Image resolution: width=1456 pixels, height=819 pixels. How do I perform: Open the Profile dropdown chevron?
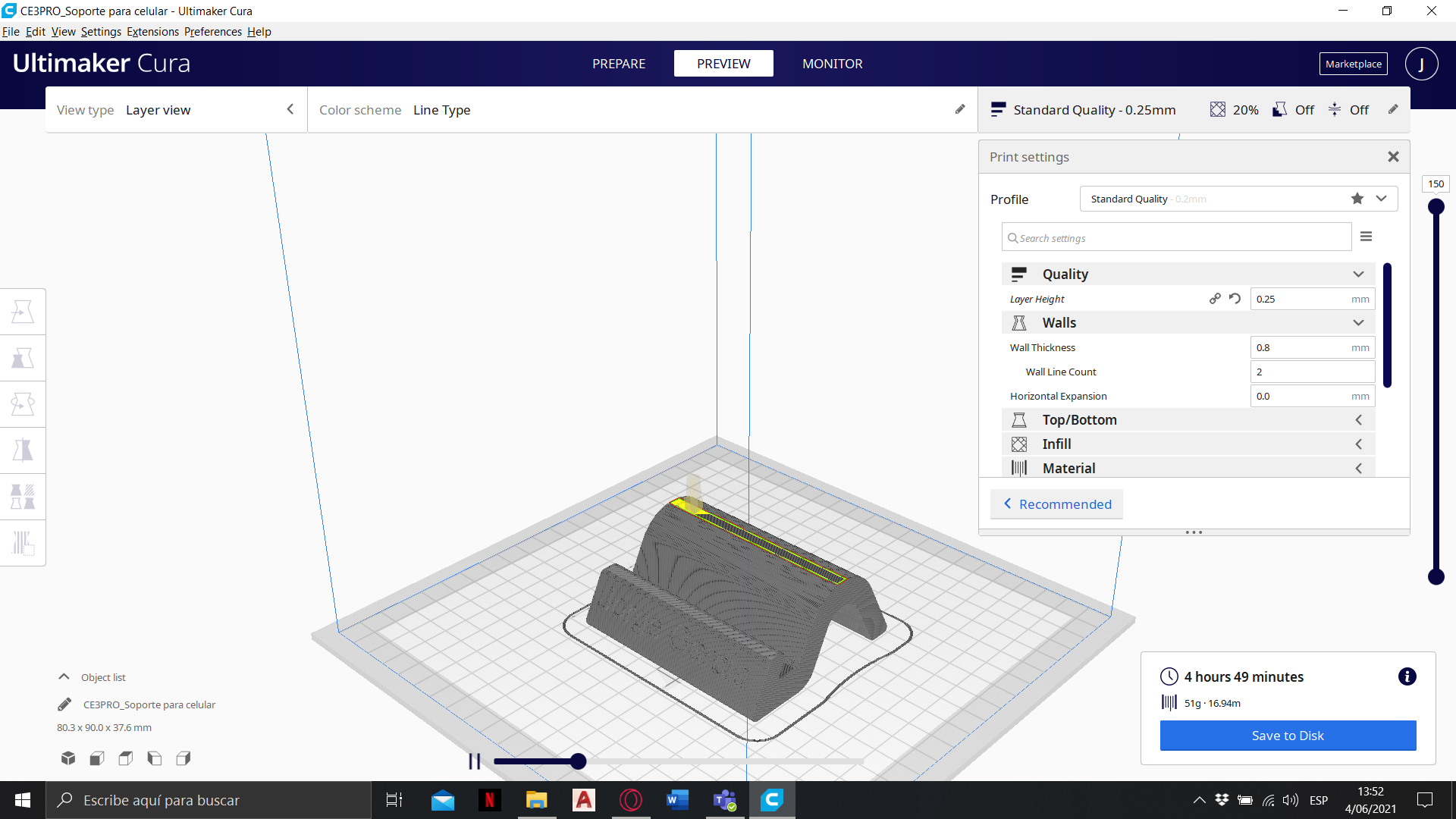pyautogui.click(x=1382, y=199)
